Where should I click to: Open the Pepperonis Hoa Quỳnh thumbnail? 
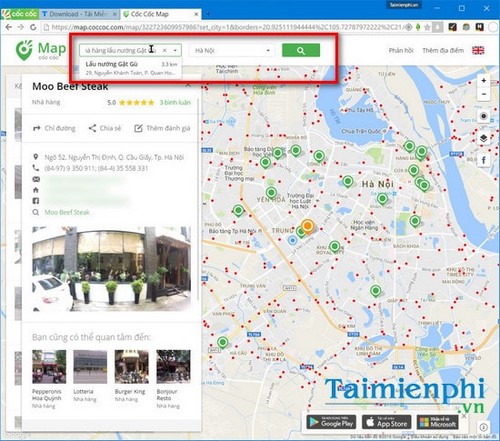(x=49, y=366)
